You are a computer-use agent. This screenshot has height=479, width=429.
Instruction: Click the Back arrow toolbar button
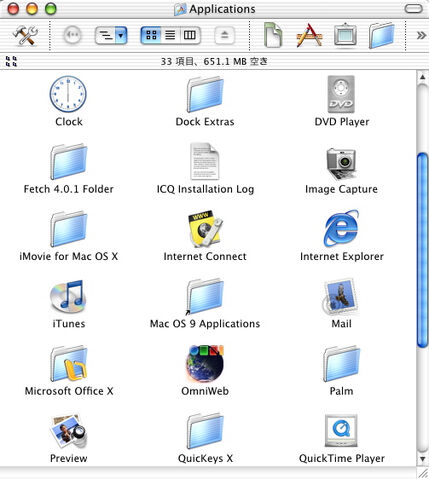point(72,35)
